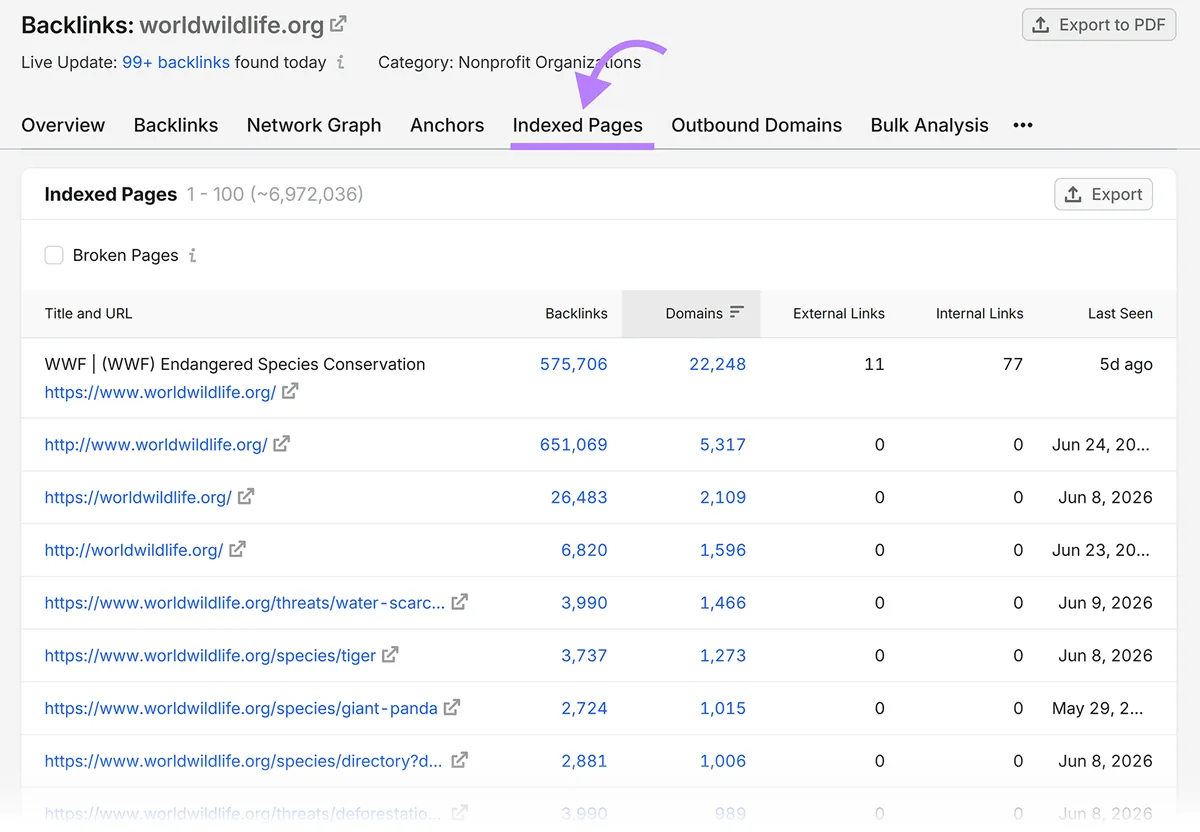1200x832 pixels.
Task: Click domains value 5,317
Action: (723, 444)
